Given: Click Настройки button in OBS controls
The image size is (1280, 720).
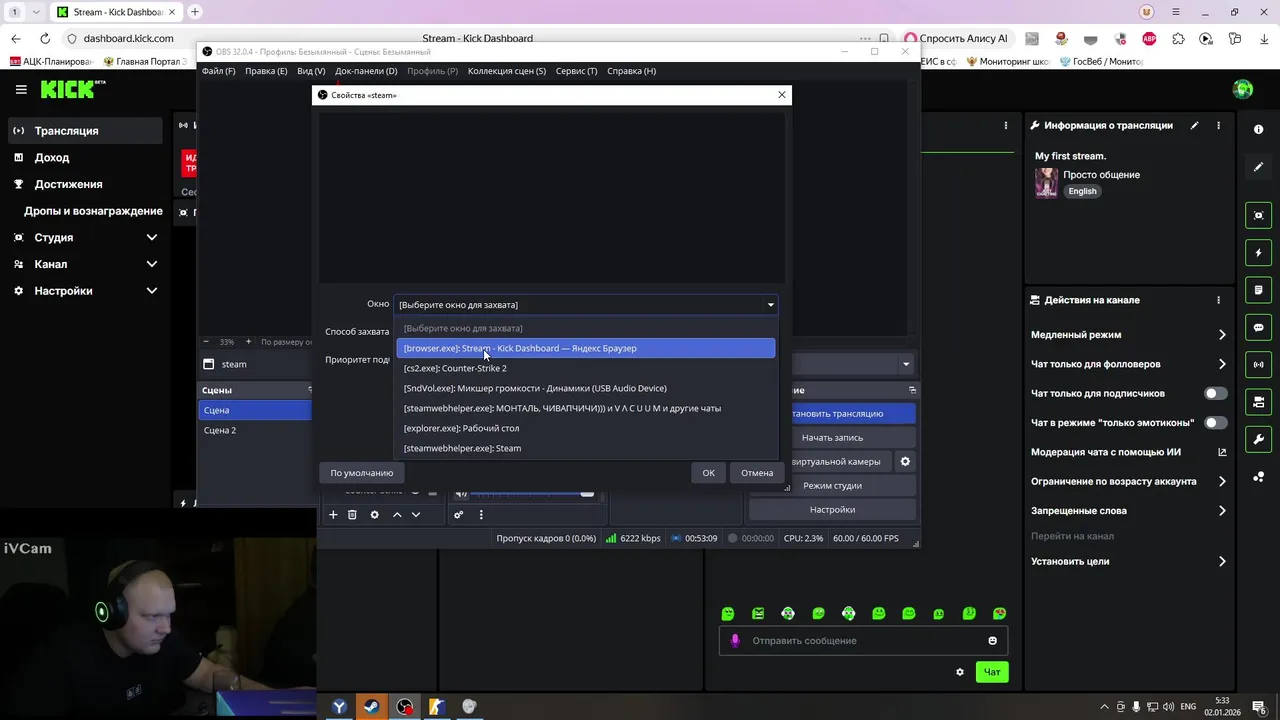Looking at the screenshot, I should (x=832, y=510).
